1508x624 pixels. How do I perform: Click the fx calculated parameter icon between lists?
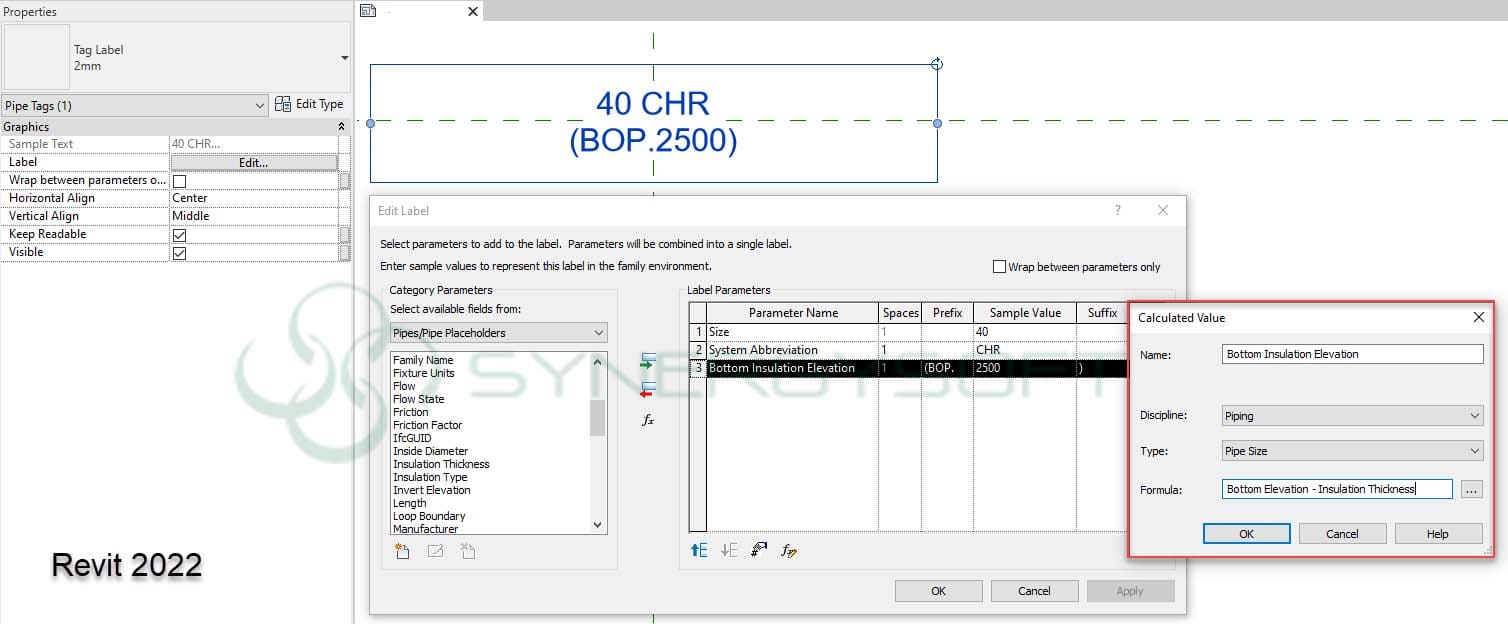(648, 420)
